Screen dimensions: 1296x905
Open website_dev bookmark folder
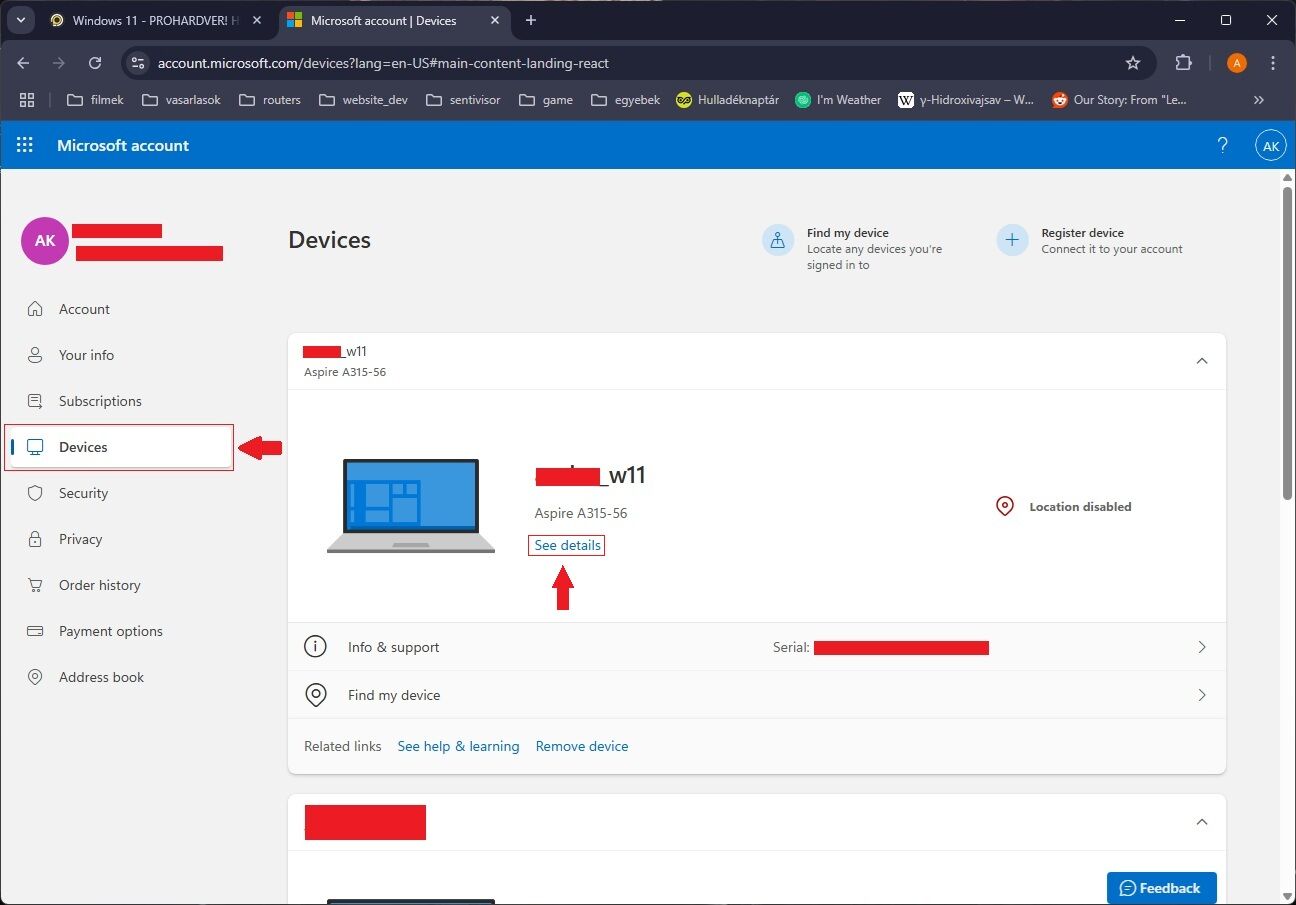tap(362, 100)
